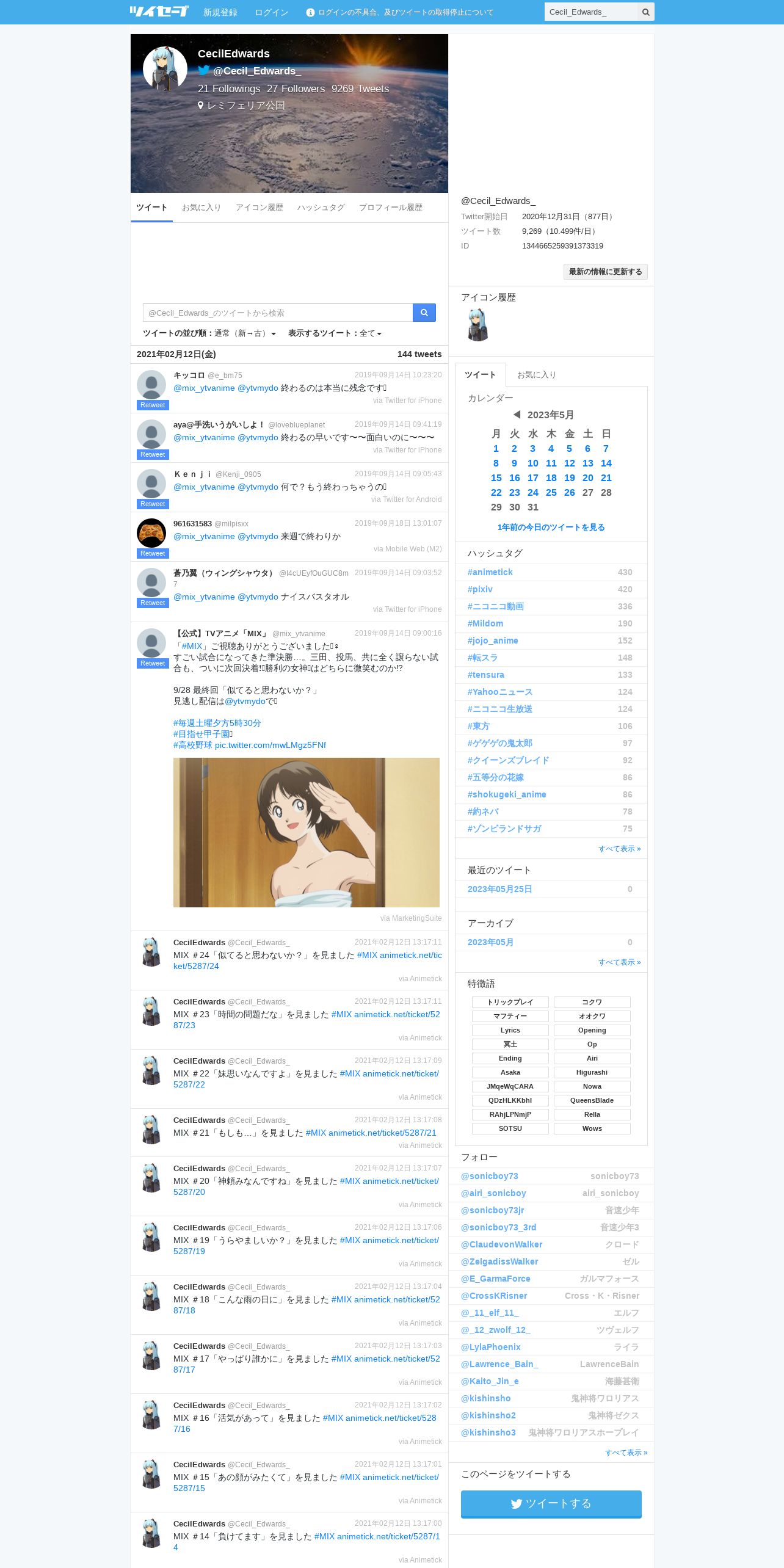Switch to プロフィール履歴 tab
The image size is (784, 1568).
coord(391,208)
